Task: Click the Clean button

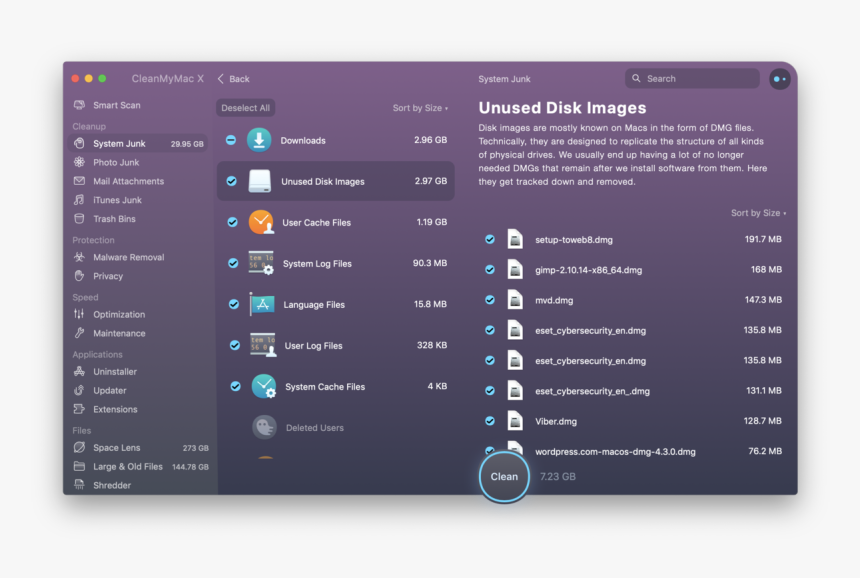Action: [504, 477]
